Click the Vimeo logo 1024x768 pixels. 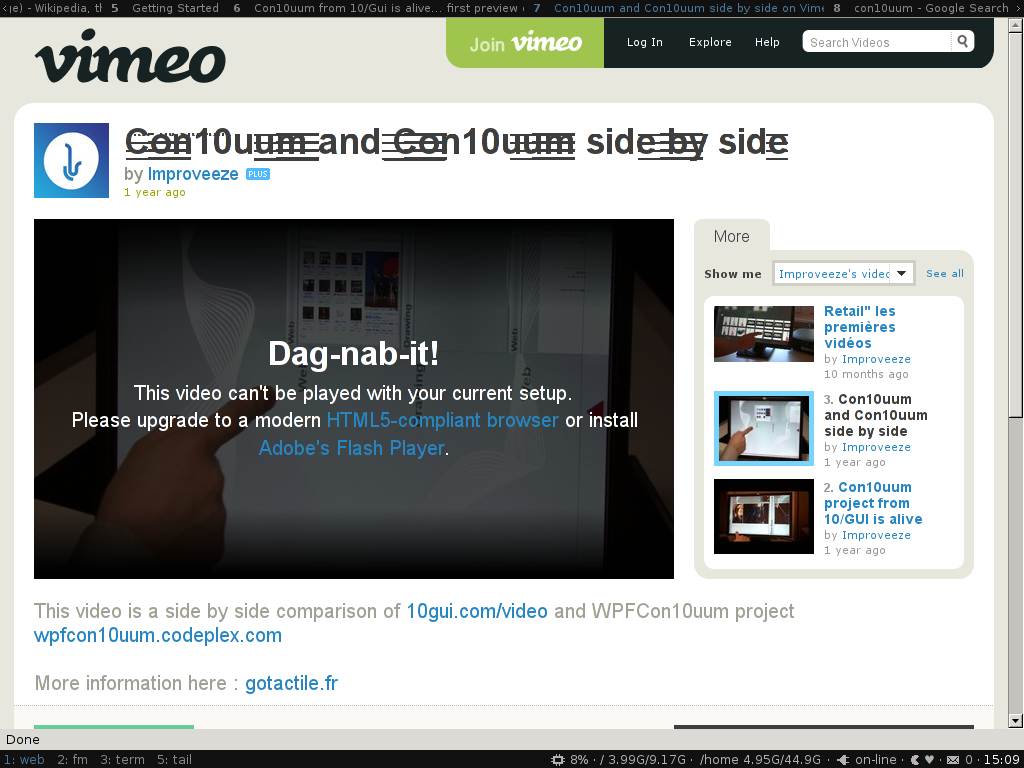tap(130, 56)
